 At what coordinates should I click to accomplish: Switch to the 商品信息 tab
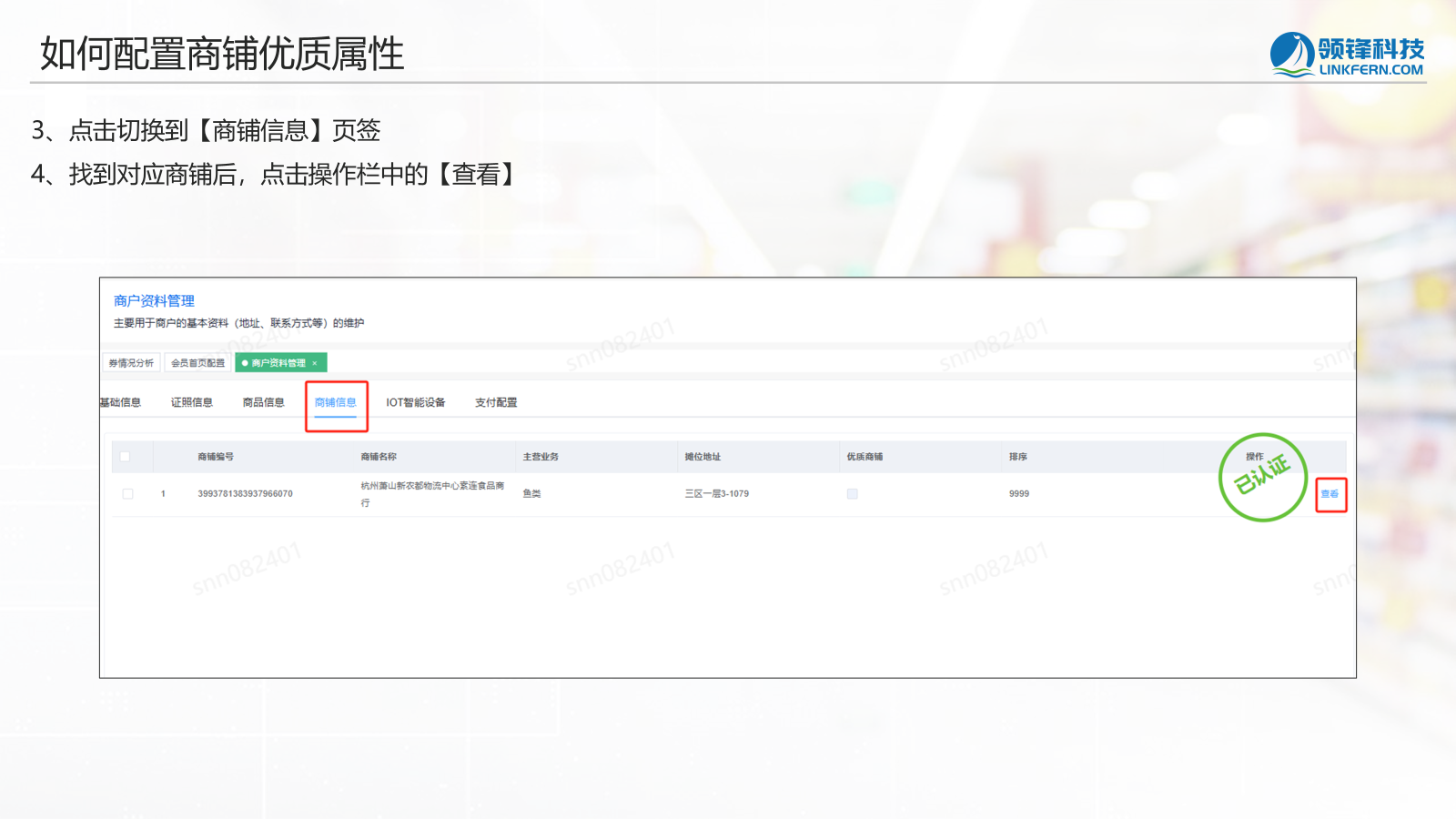264,402
